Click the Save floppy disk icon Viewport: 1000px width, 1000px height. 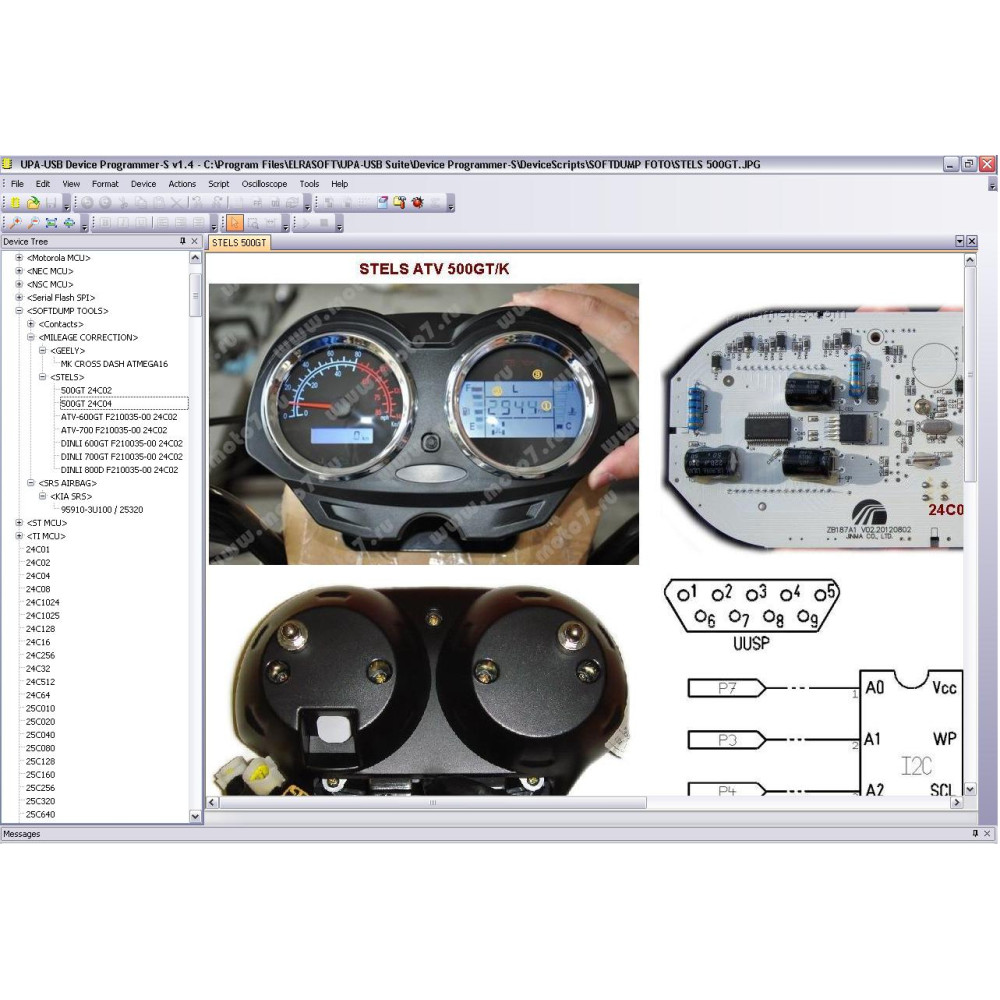coord(51,203)
